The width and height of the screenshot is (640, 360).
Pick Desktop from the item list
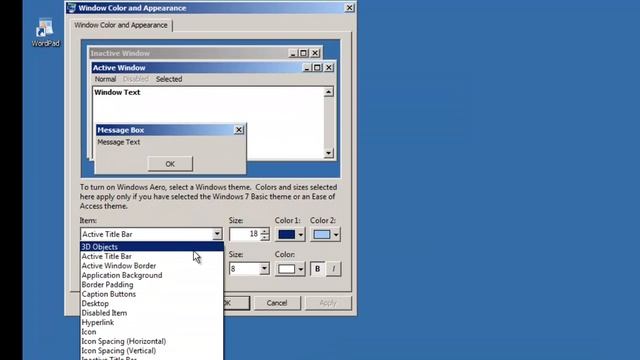click(152, 303)
